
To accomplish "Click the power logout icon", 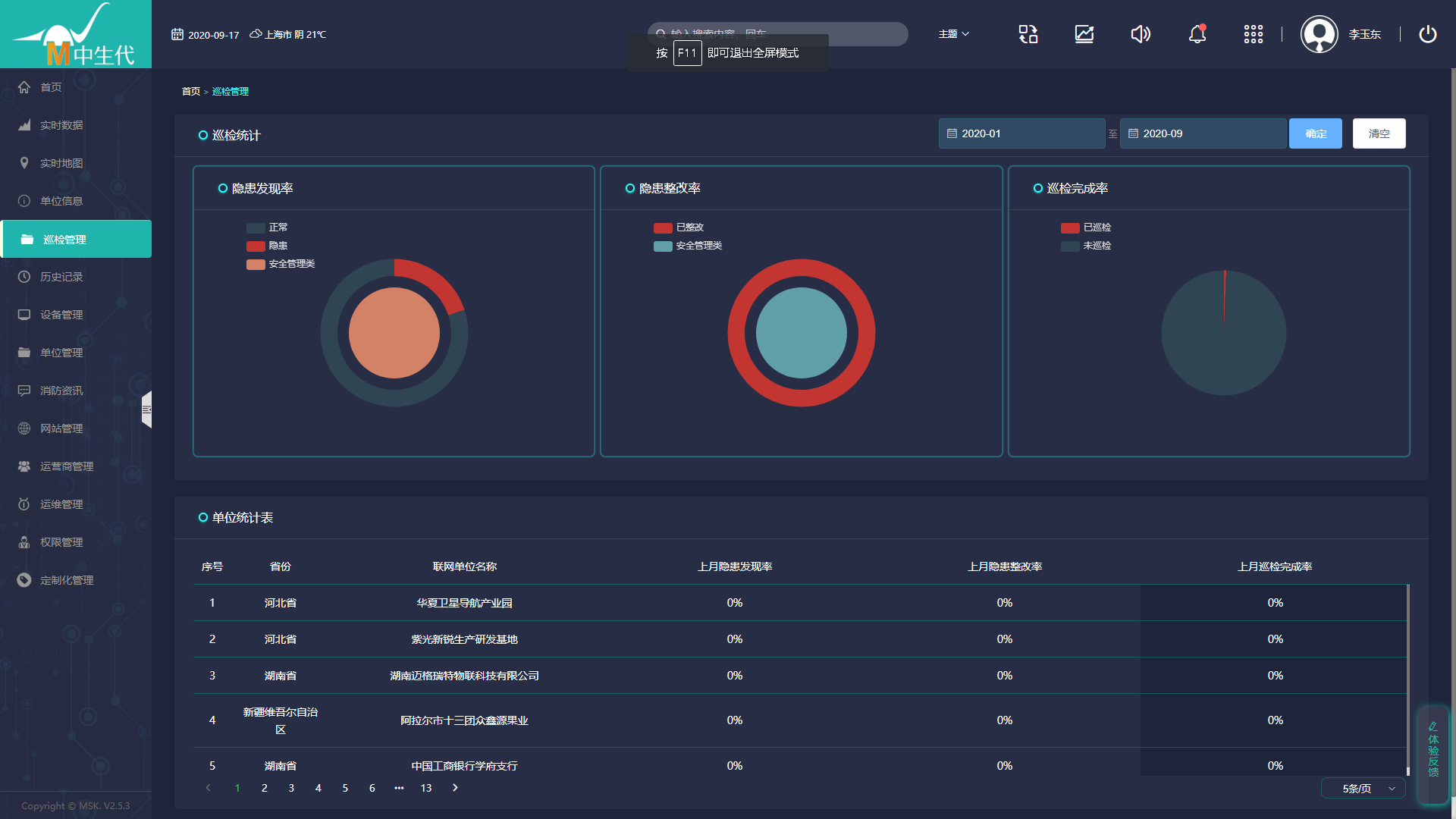I will (x=1427, y=34).
